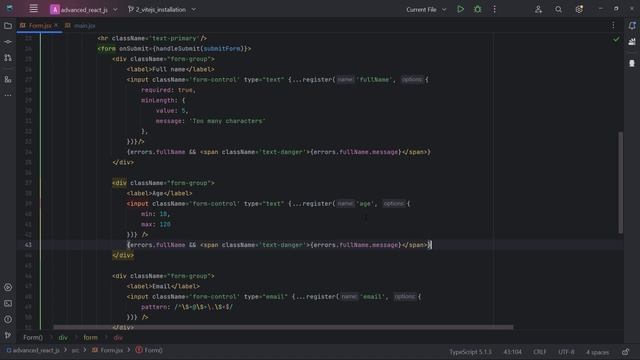Open the 2_vitejs_installation branch dropdown
The image size is (640, 360).
162,9
